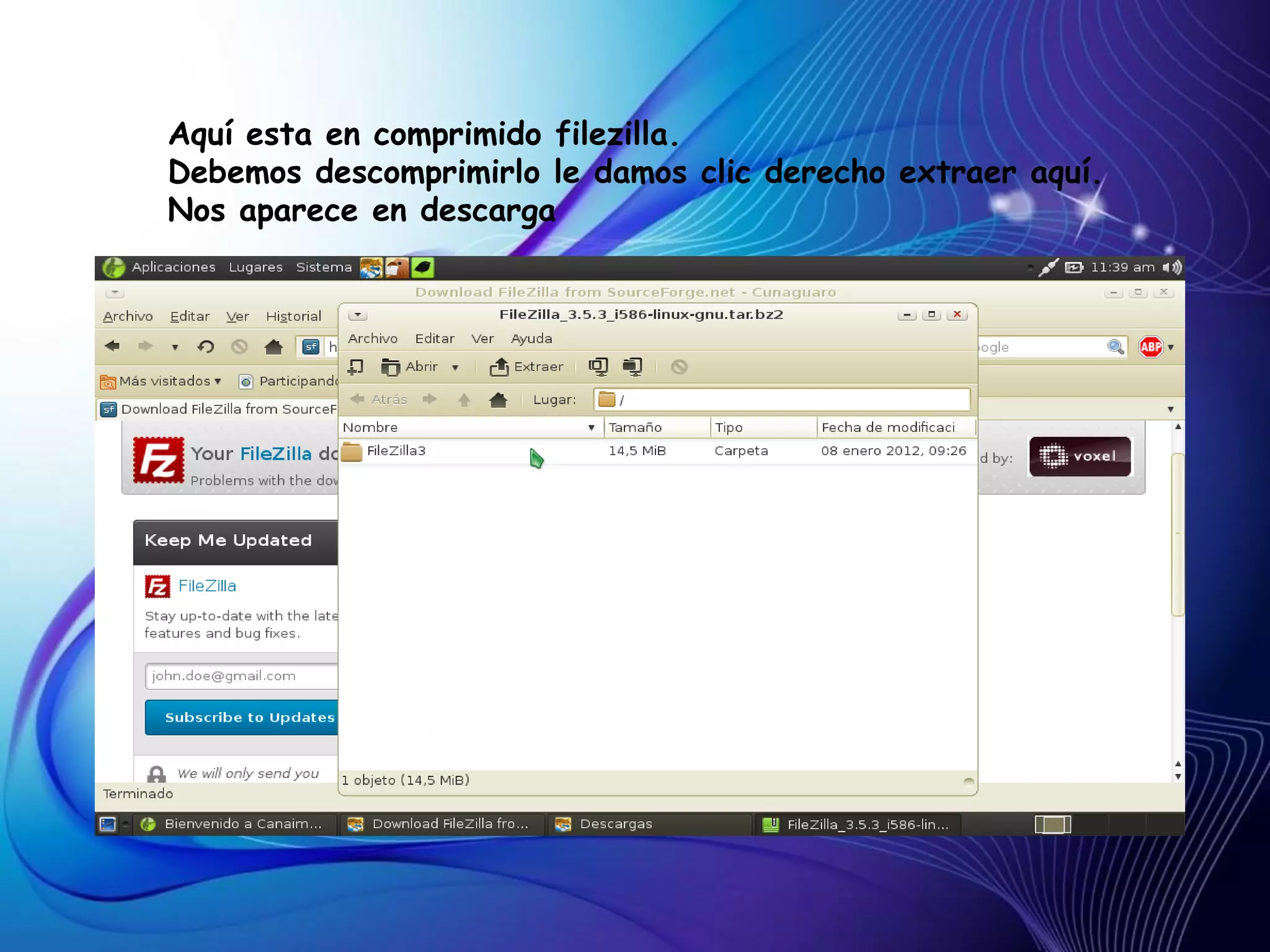This screenshot has width=1270, height=952.
Task: Click the voxel sponsor logo
Action: point(1080,457)
